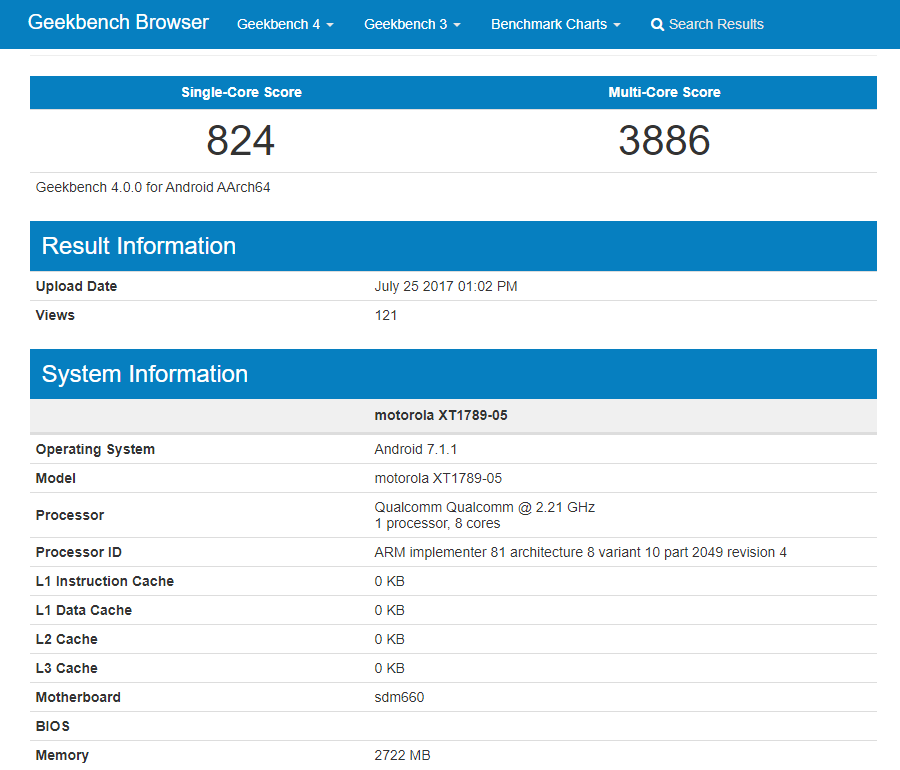Select the Single-Core Score header
The height and width of the screenshot is (770, 900).
[x=242, y=92]
